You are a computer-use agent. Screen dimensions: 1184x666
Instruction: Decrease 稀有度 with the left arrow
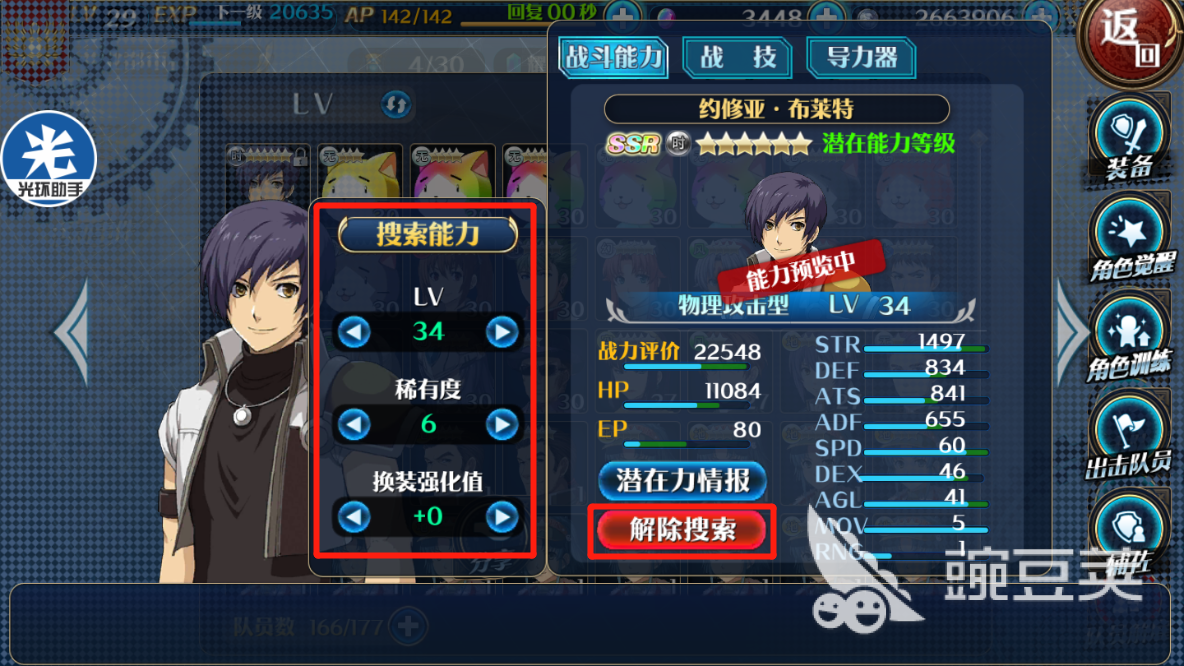(353, 424)
